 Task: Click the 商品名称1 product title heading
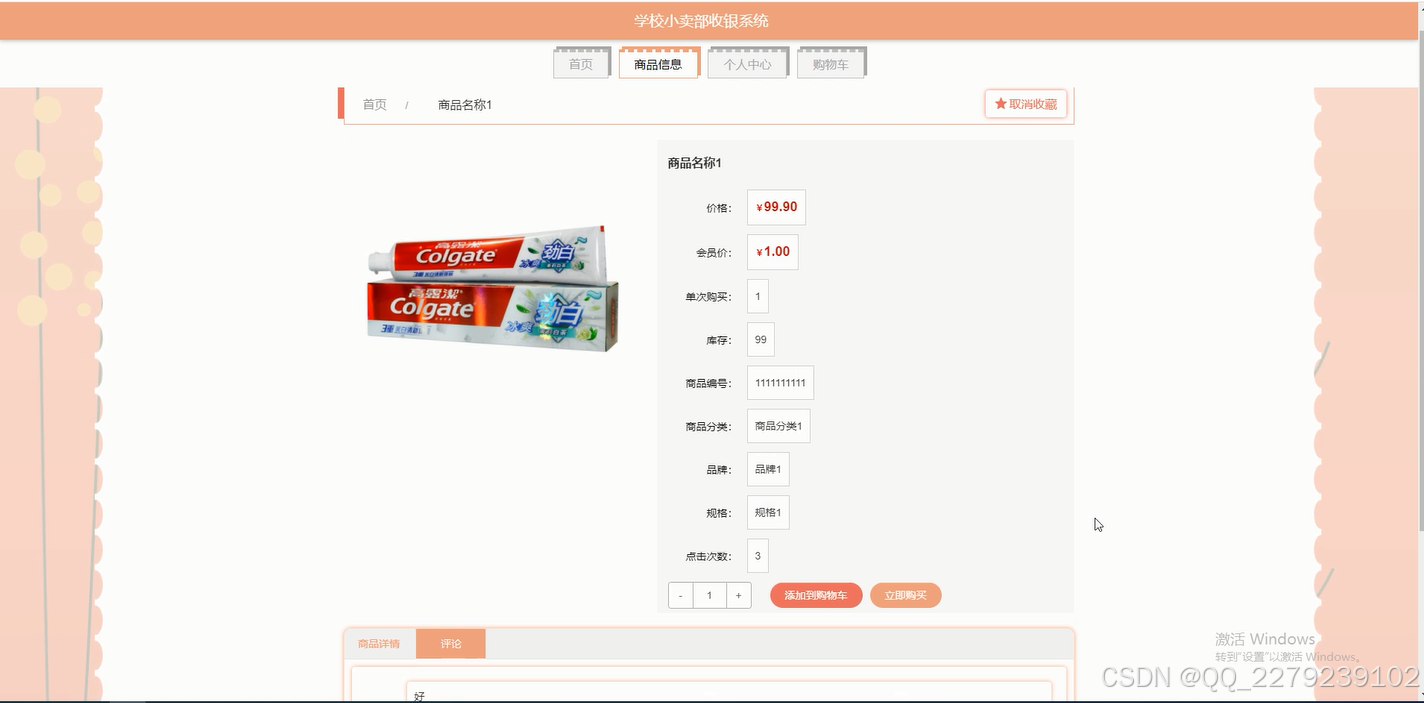coord(695,163)
